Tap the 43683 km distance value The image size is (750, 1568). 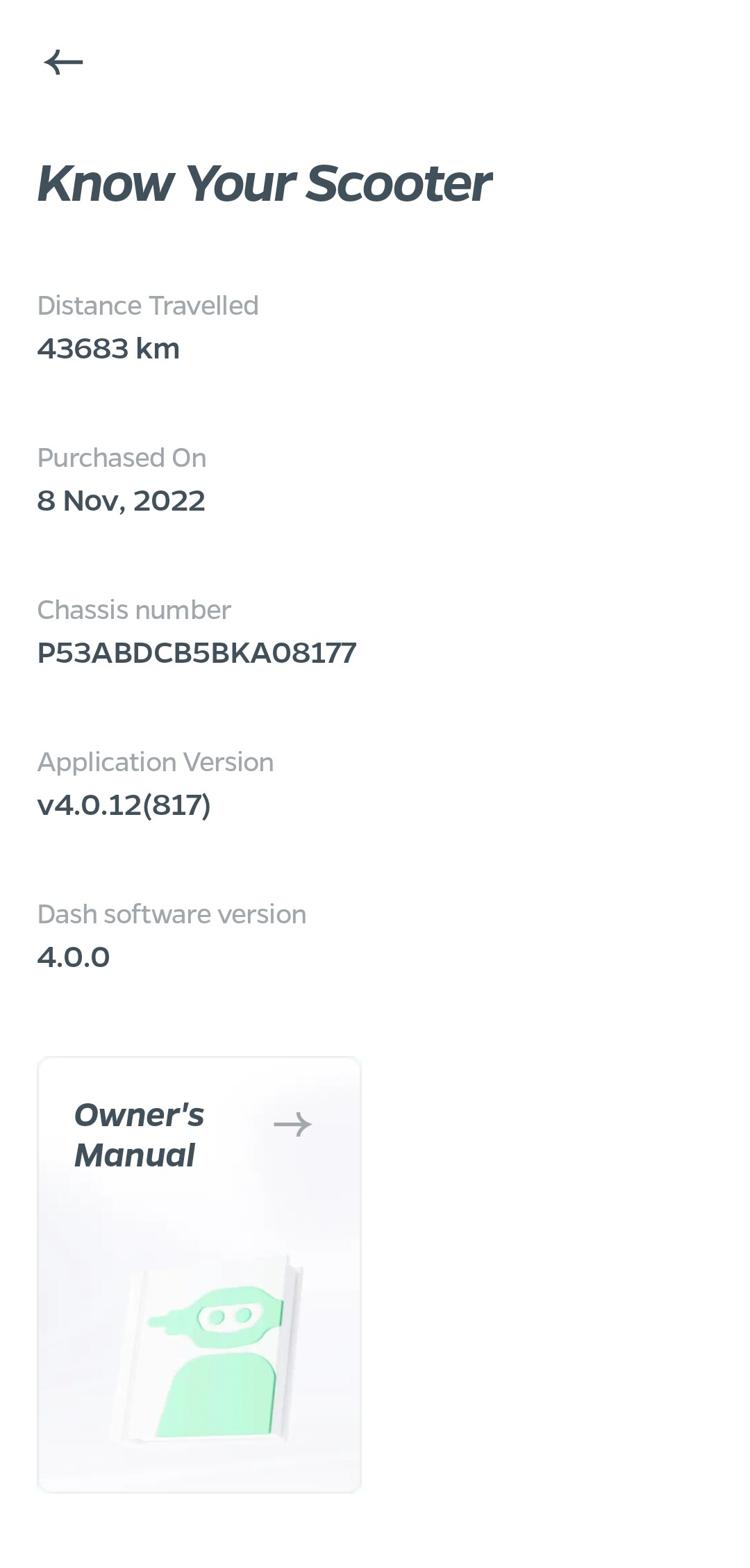pyautogui.click(x=108, y=349)
